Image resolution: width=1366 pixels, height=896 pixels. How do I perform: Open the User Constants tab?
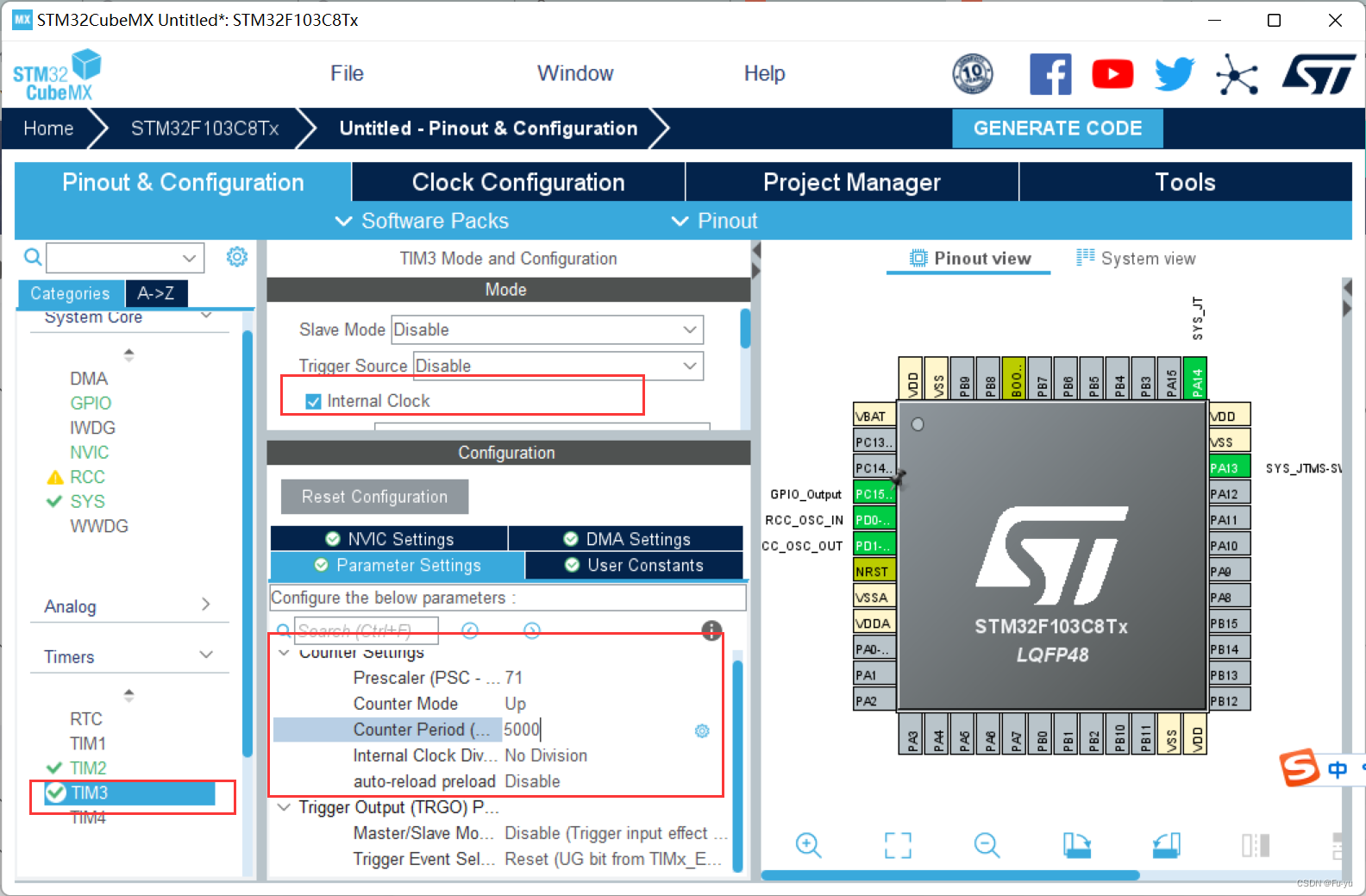[634, 565]
